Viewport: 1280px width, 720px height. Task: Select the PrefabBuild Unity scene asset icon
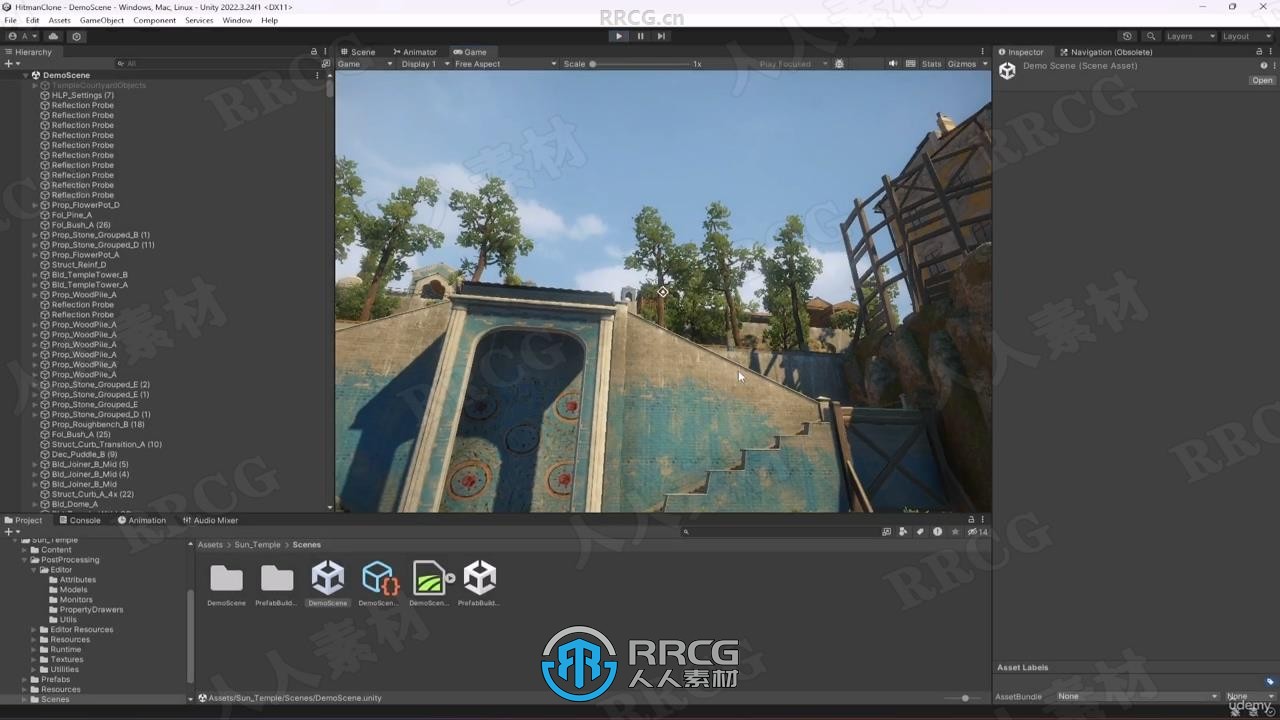pos(480,578)
